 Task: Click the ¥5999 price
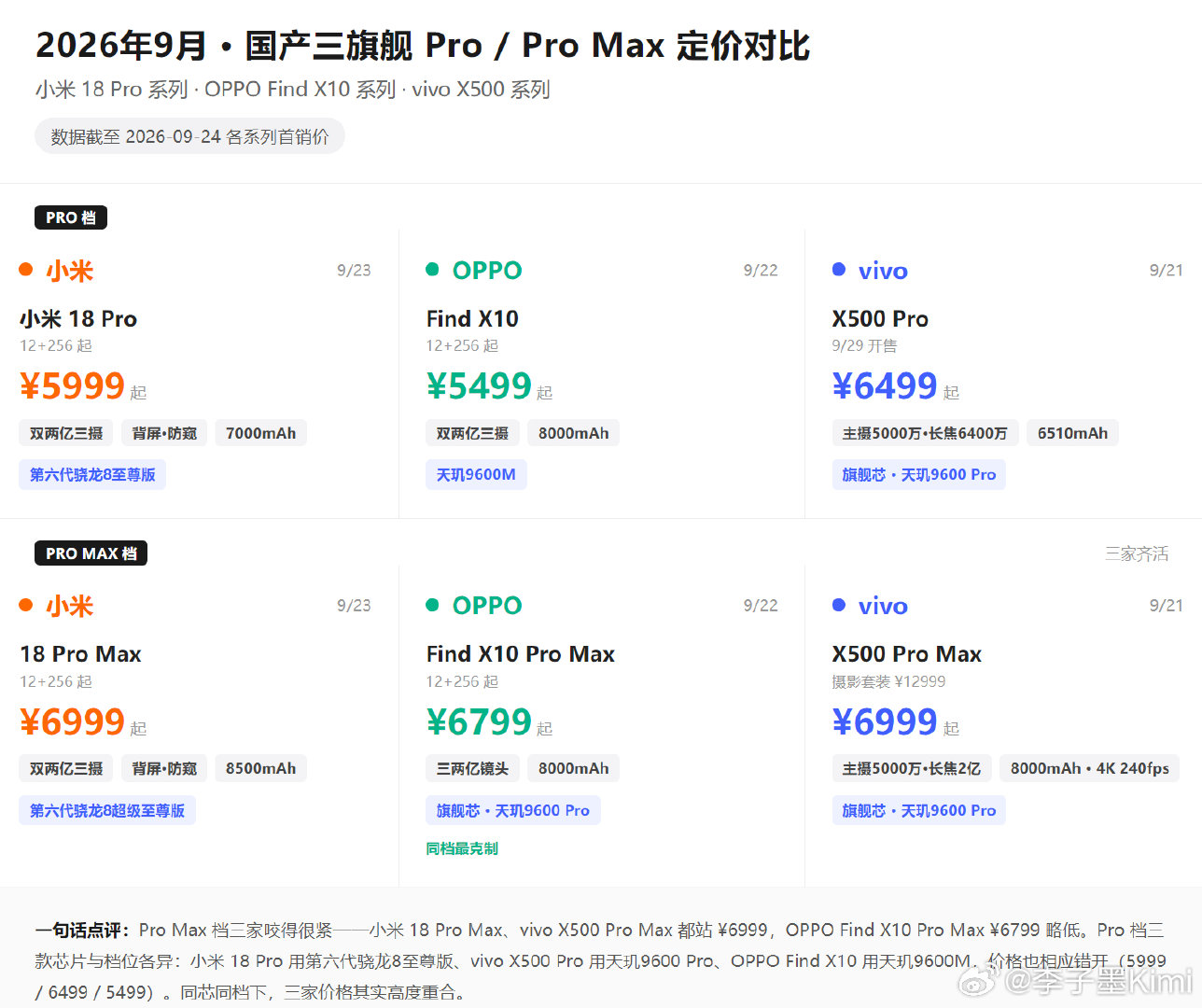tap(72, 385)
